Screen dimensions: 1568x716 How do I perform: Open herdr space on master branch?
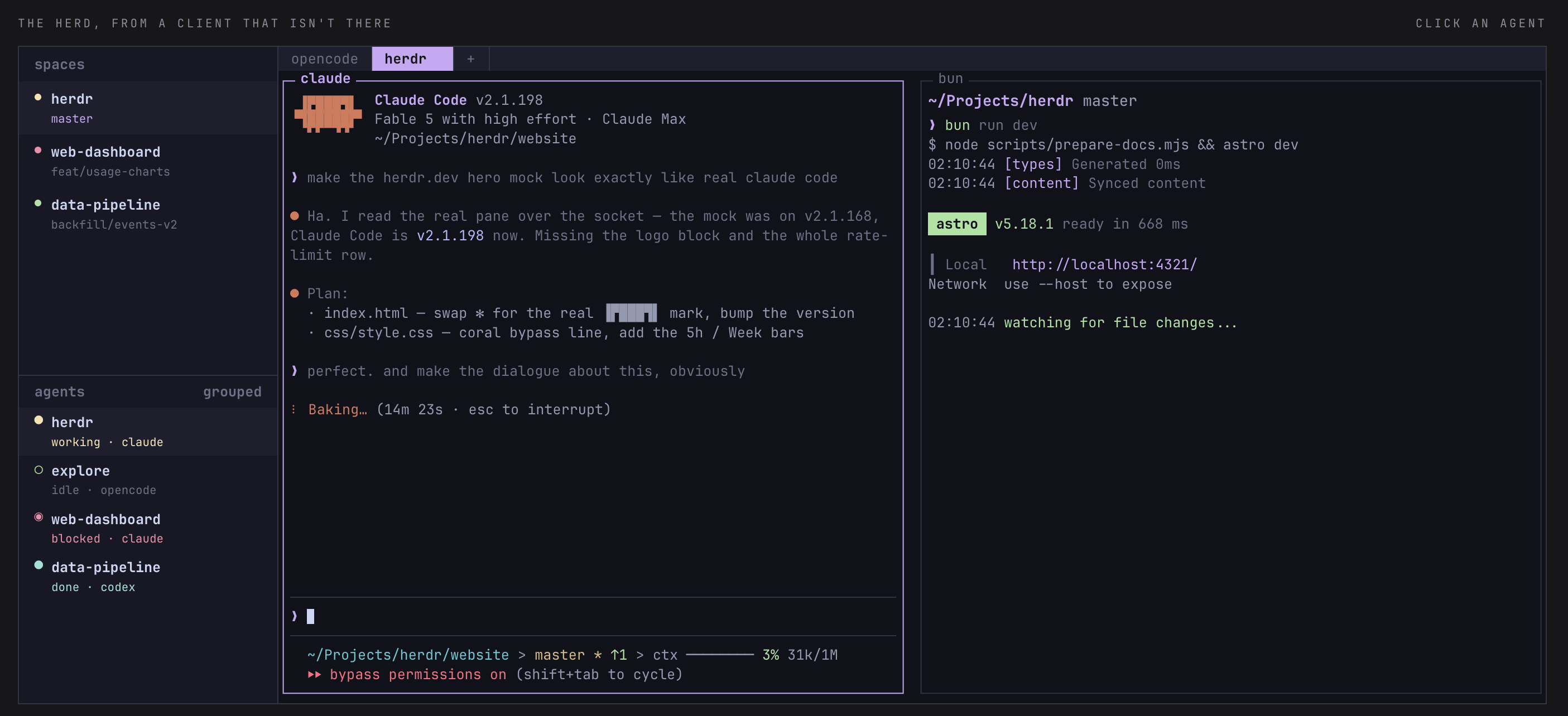tap(148, 108)
